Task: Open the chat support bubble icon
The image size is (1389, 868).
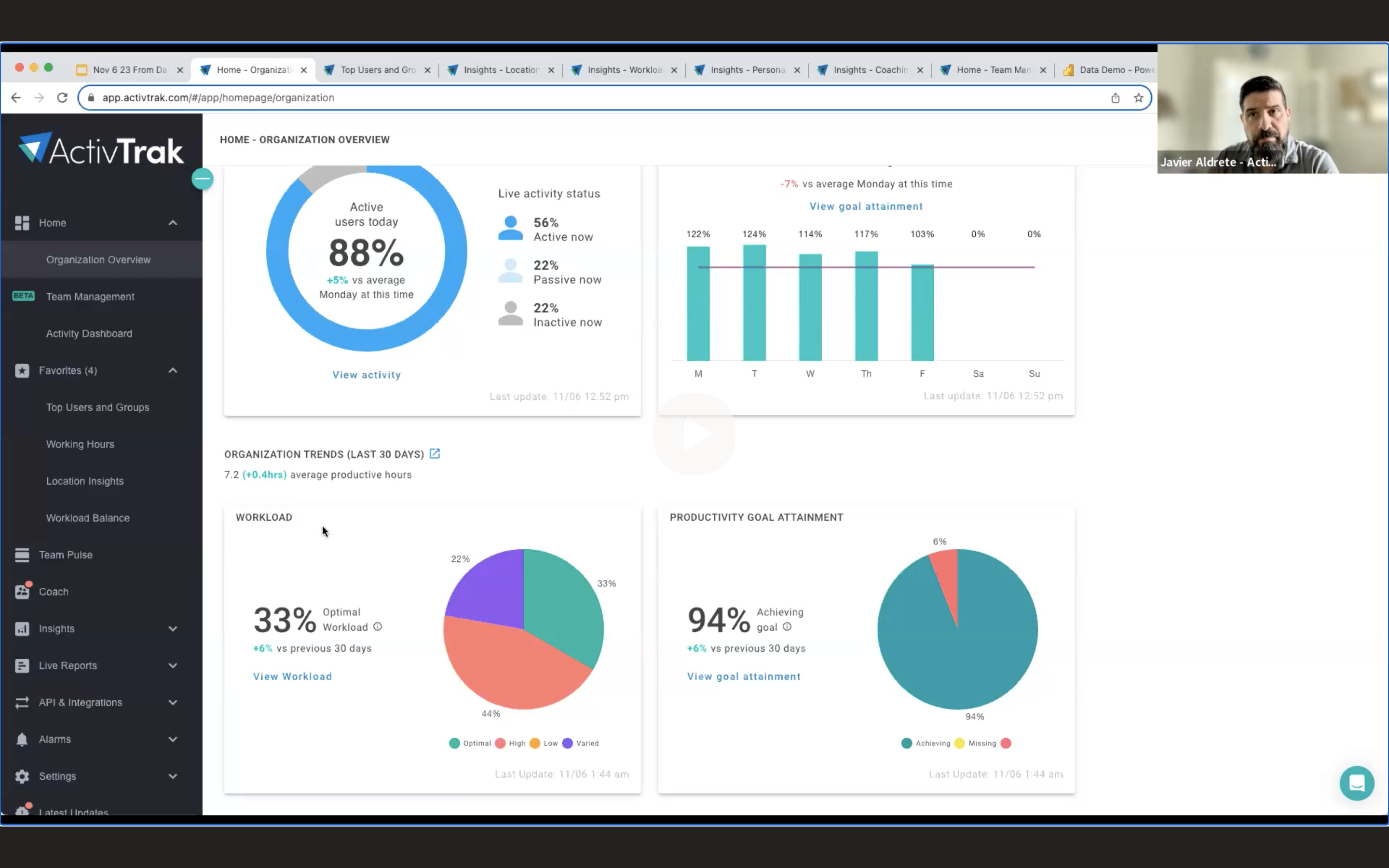Action: pyautogui.click(x=1357, y=783)
